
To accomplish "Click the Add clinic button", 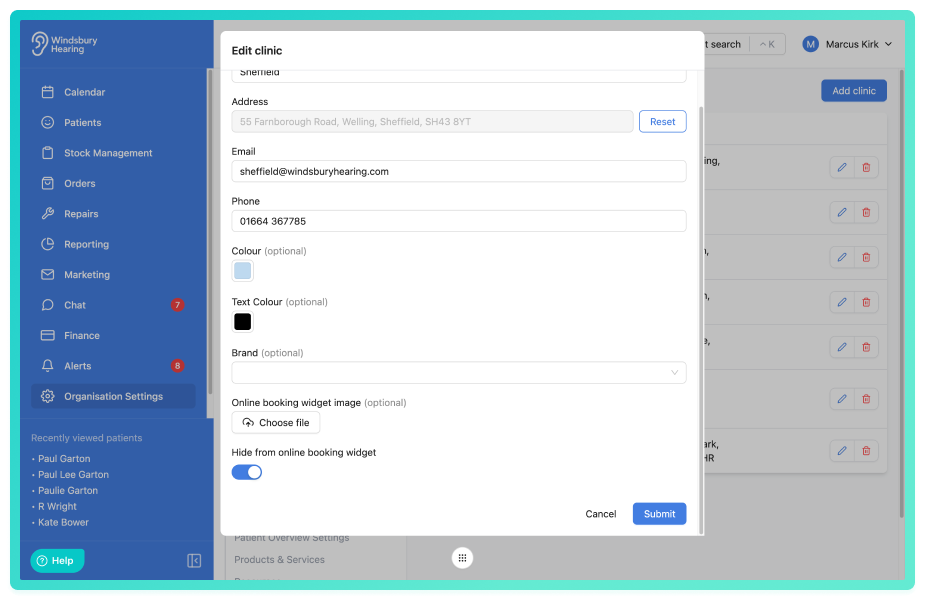I will [854, 91].
